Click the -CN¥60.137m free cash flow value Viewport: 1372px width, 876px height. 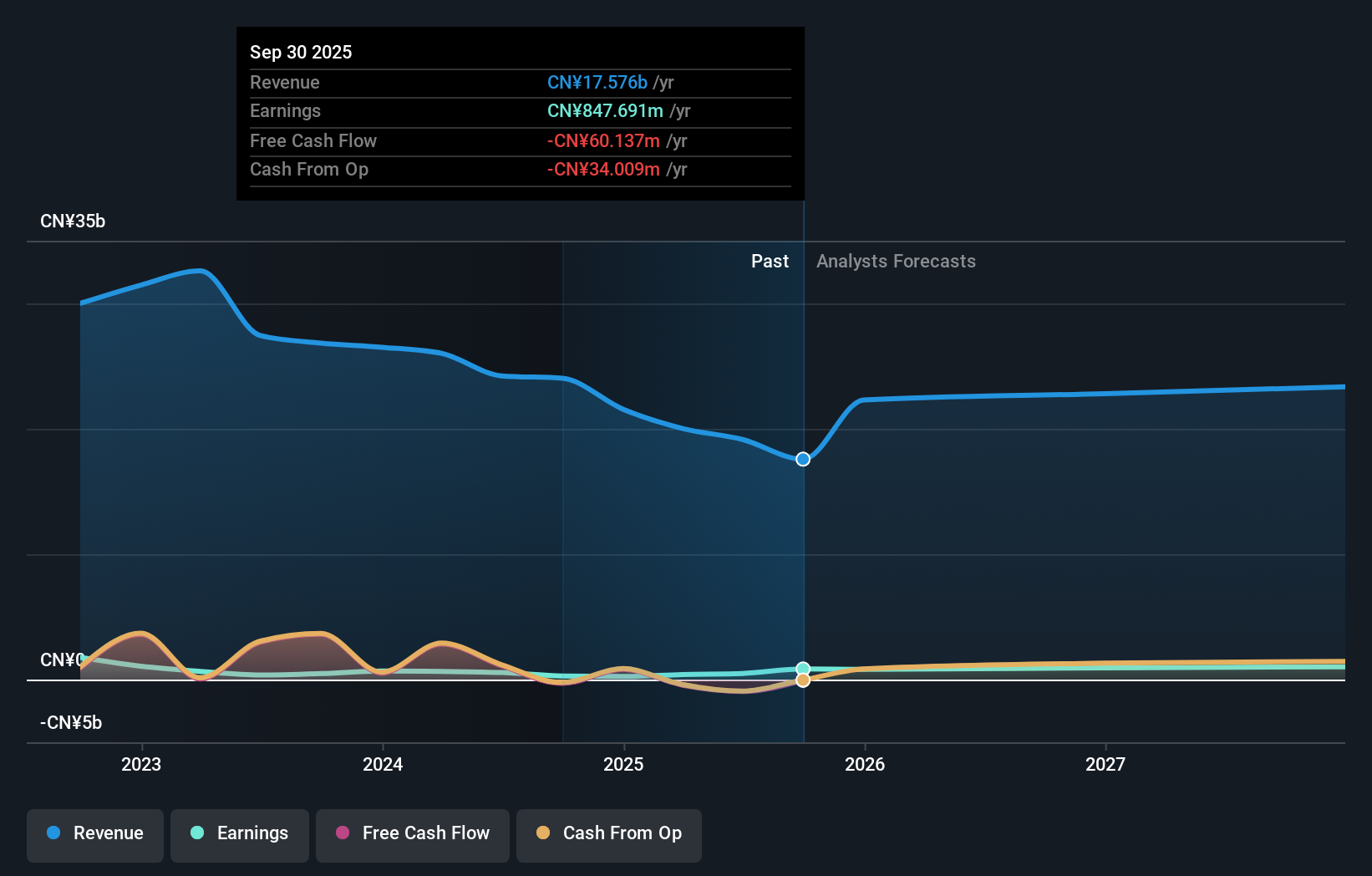click(603, 140)
